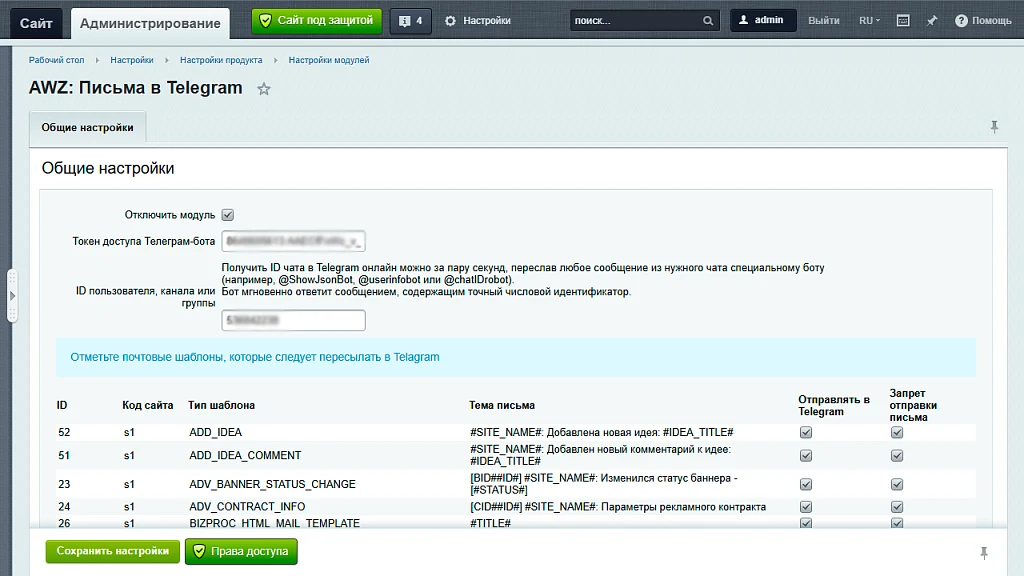Click the bottom bar pin icon
1024x576 pixels.
[x=984, y=553]
